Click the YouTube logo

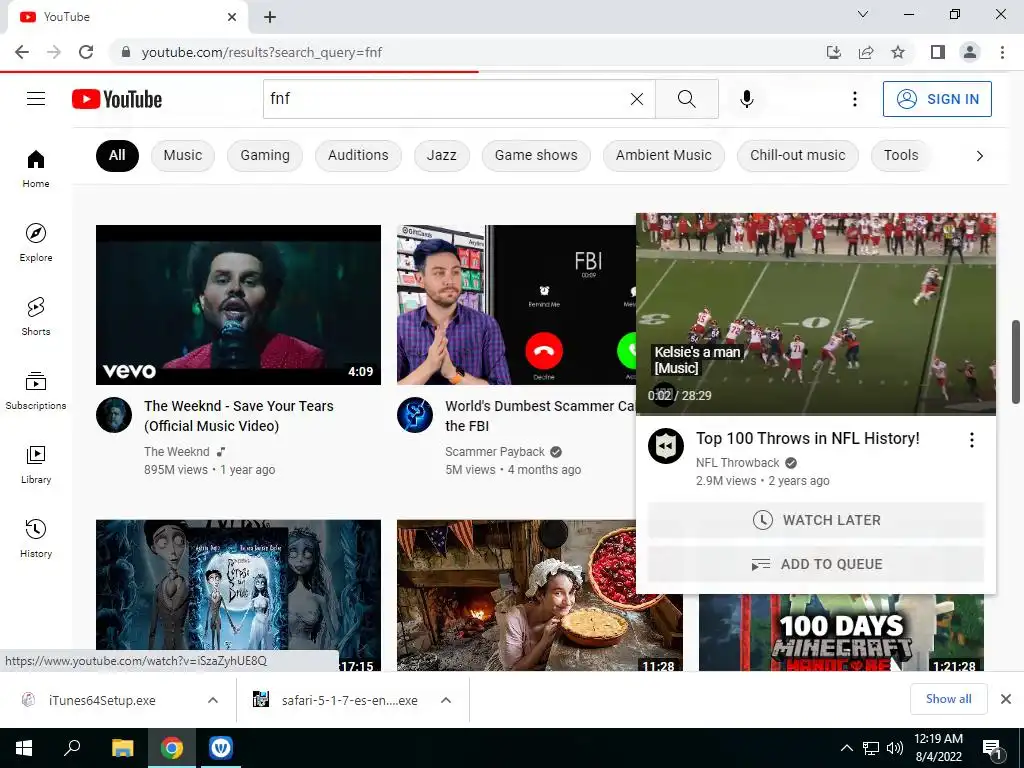(117, 99)
